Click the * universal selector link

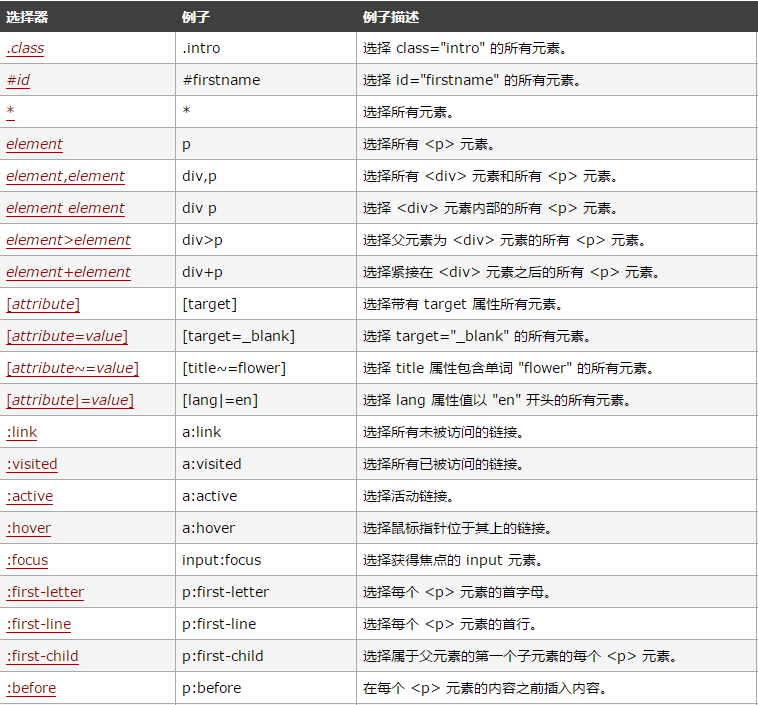coord(10,112)
